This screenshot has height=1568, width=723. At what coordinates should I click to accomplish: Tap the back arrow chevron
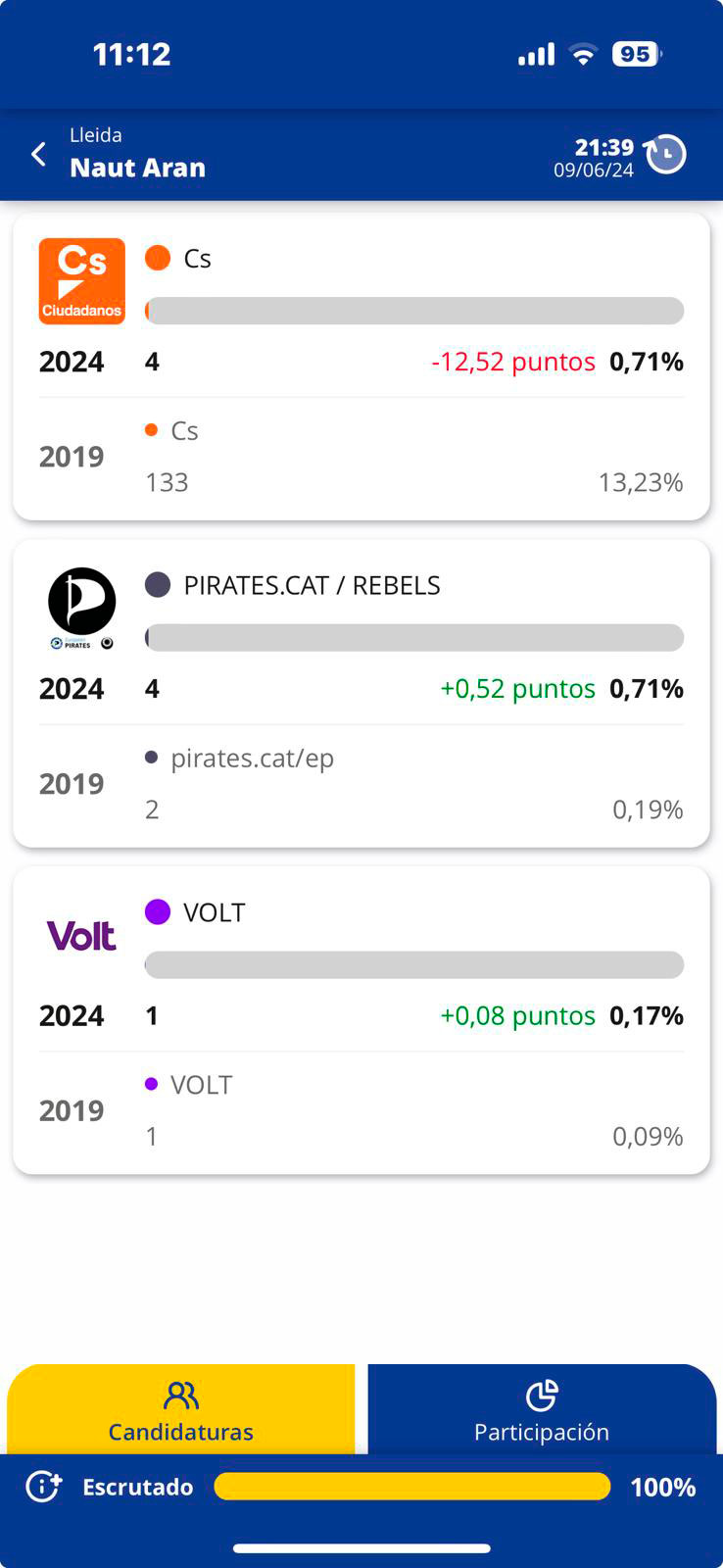pyautogui.click(x=39, y=155)
